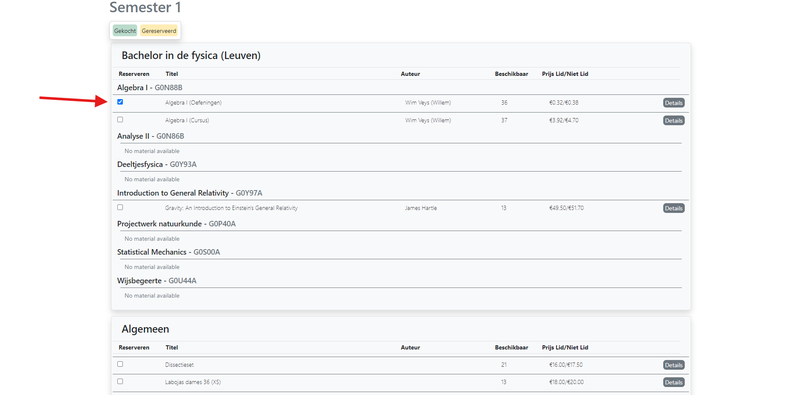Viewport: 800px width, 395px height.
Task: Click the Algebra I (Cursus) title text
Action: click(187, 120)
